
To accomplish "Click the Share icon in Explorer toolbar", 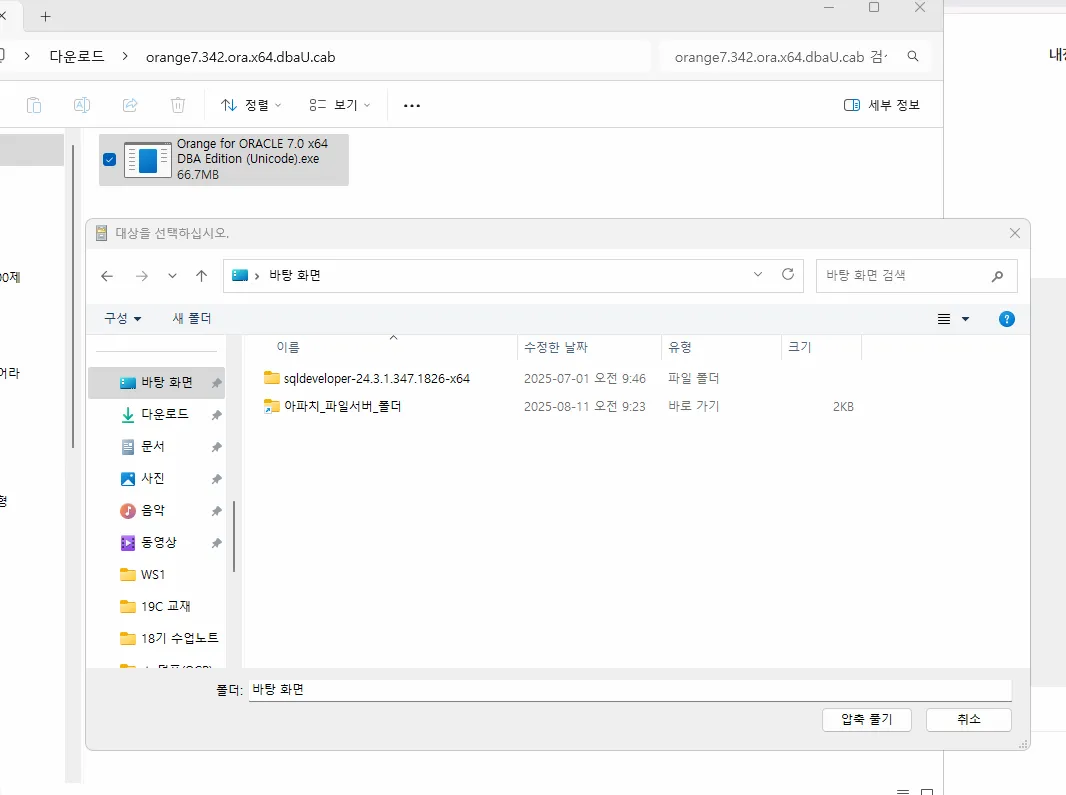I will point(130,105).
